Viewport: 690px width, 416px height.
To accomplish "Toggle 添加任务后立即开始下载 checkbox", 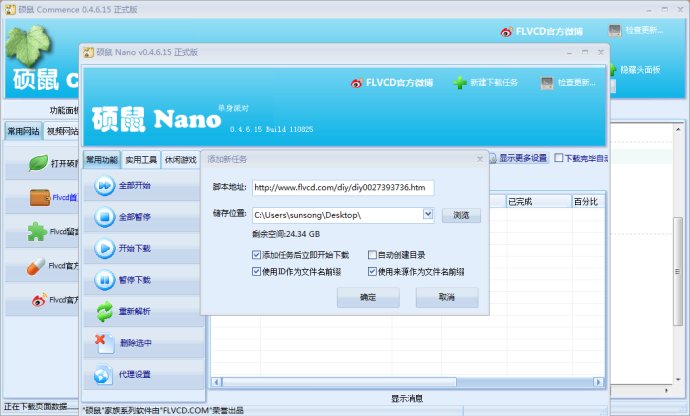I will tap(257, 255).
